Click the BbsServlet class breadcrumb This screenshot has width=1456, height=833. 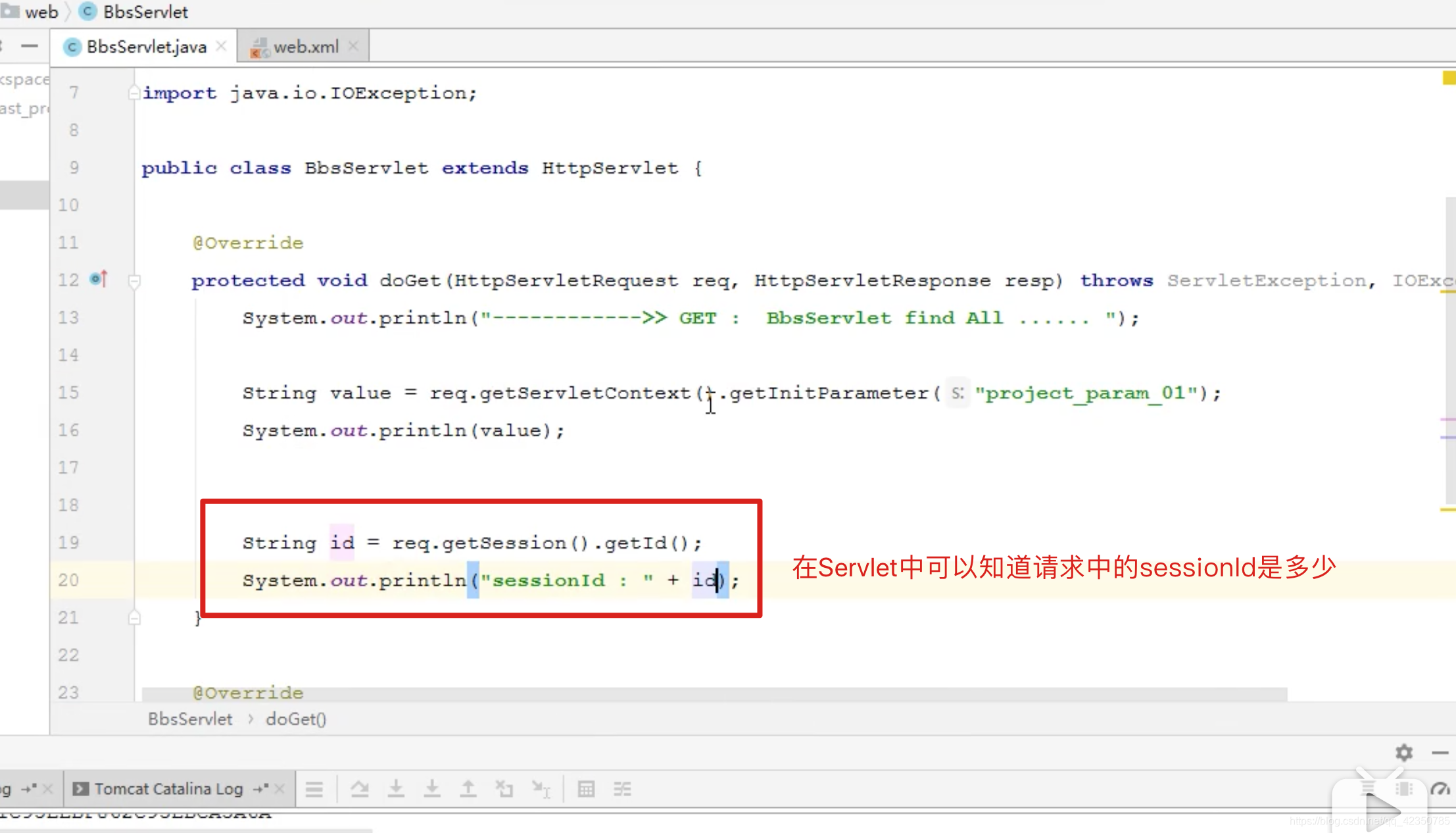(x=190, y=719)
